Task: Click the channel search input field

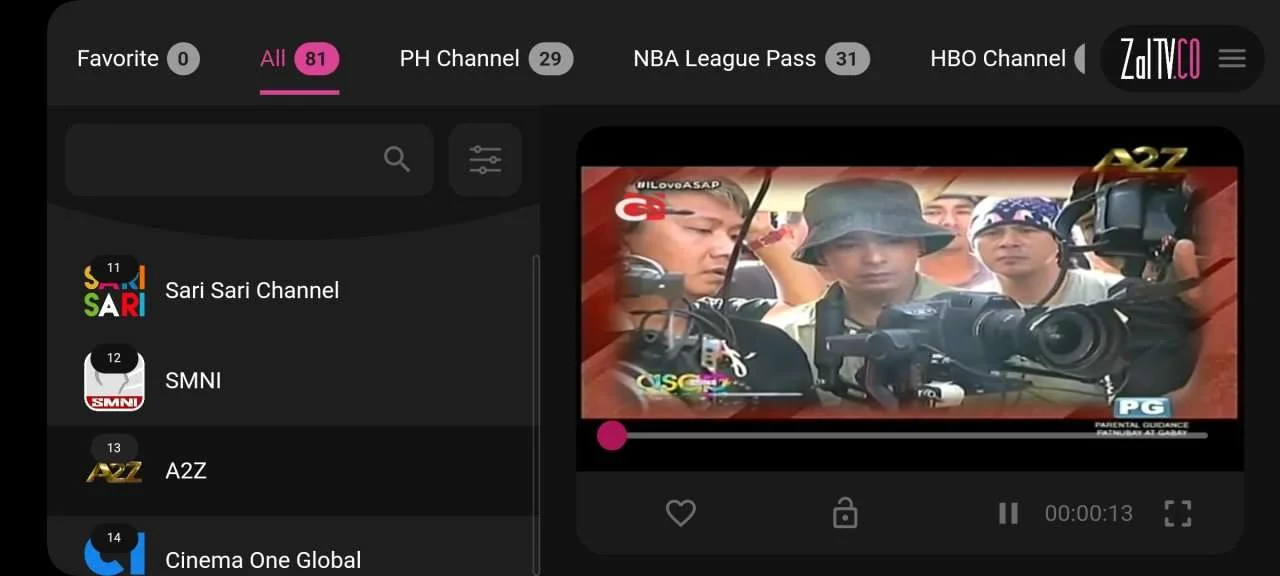Action: (x=249, y=160)
